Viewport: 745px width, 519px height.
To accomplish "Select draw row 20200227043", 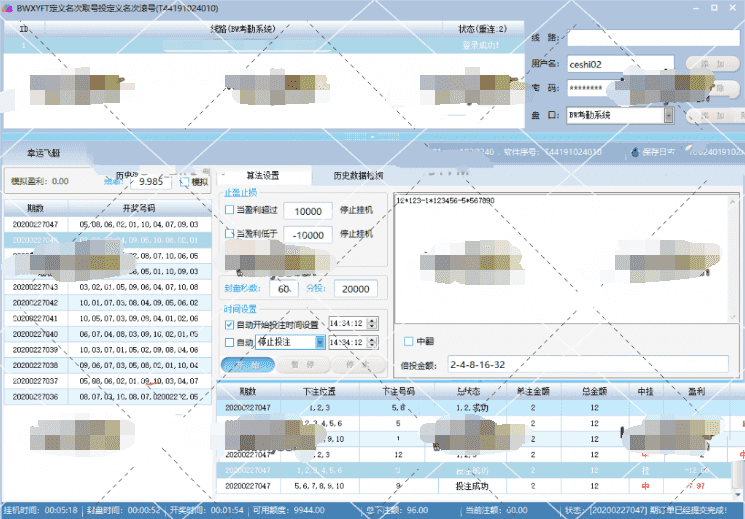I will point(108,287).
